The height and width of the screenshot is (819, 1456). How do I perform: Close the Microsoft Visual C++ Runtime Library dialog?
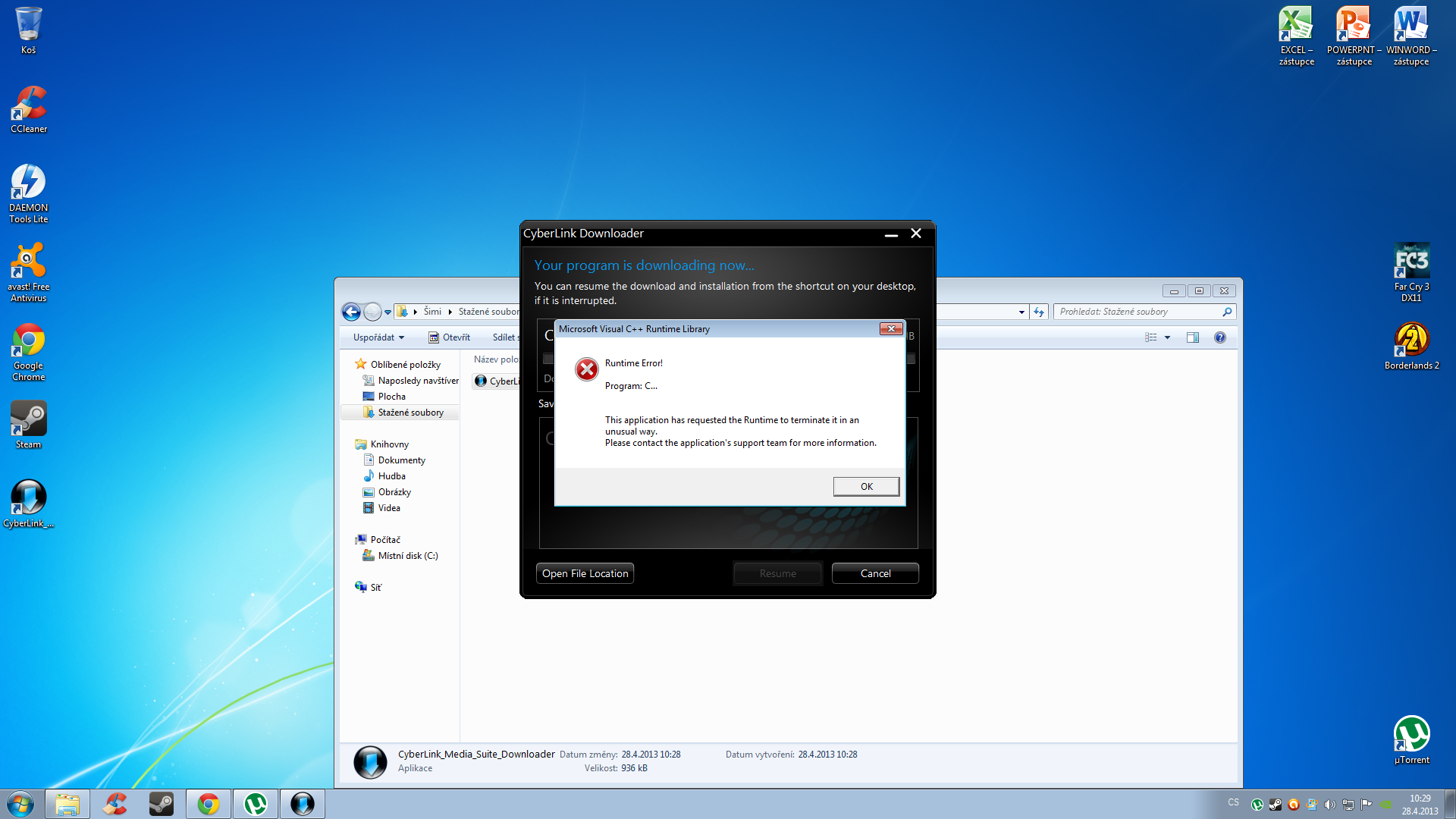click(x=890, y=328)
